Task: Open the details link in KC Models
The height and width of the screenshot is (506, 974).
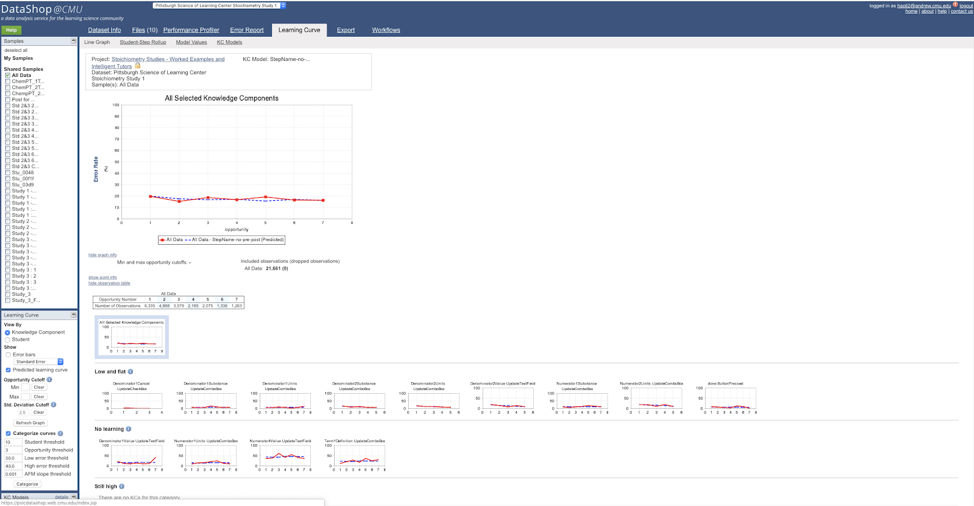Action: click(x=61, y=497)
